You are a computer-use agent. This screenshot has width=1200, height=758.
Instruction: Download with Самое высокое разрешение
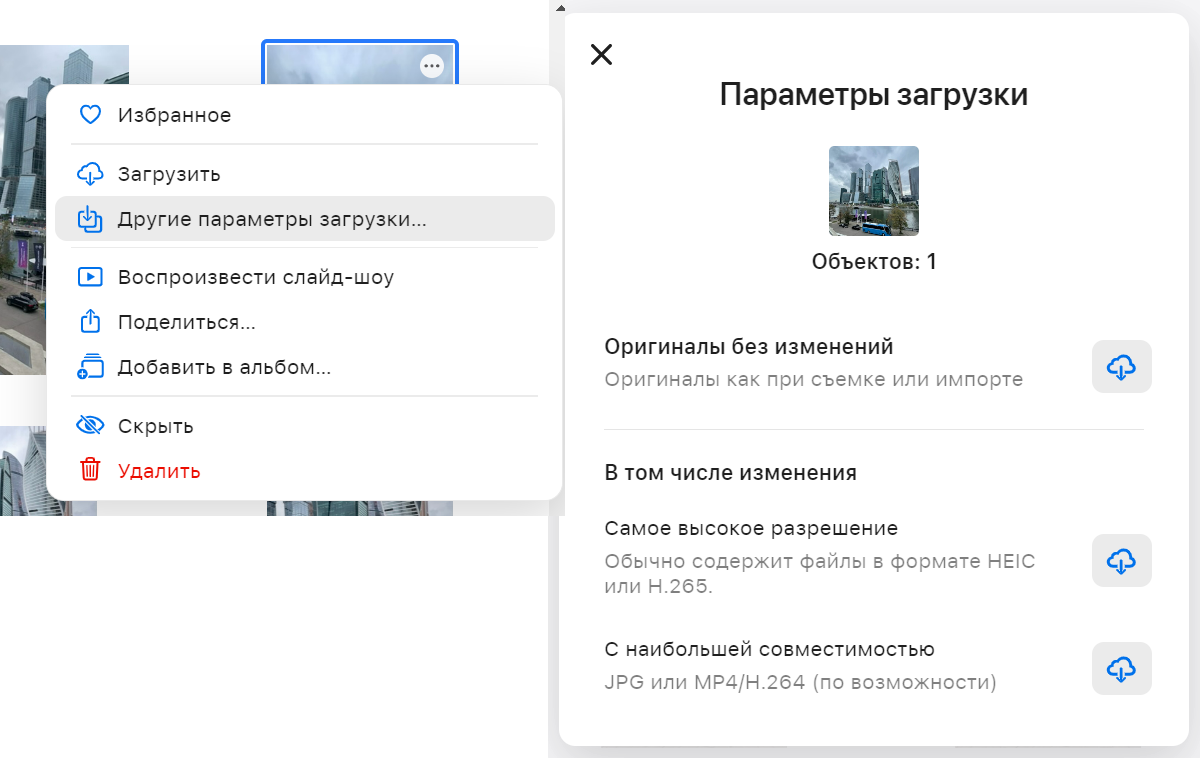(x=1121, y=560)
